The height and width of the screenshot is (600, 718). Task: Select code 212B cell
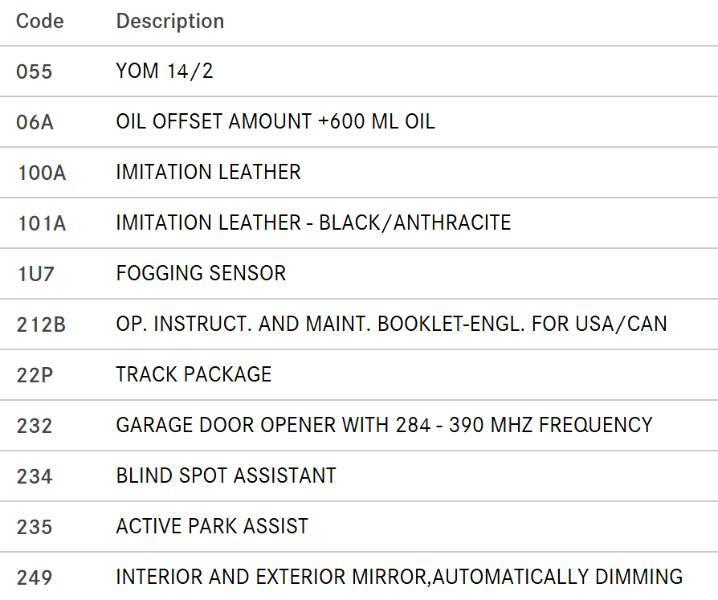(x=41, y=325)
